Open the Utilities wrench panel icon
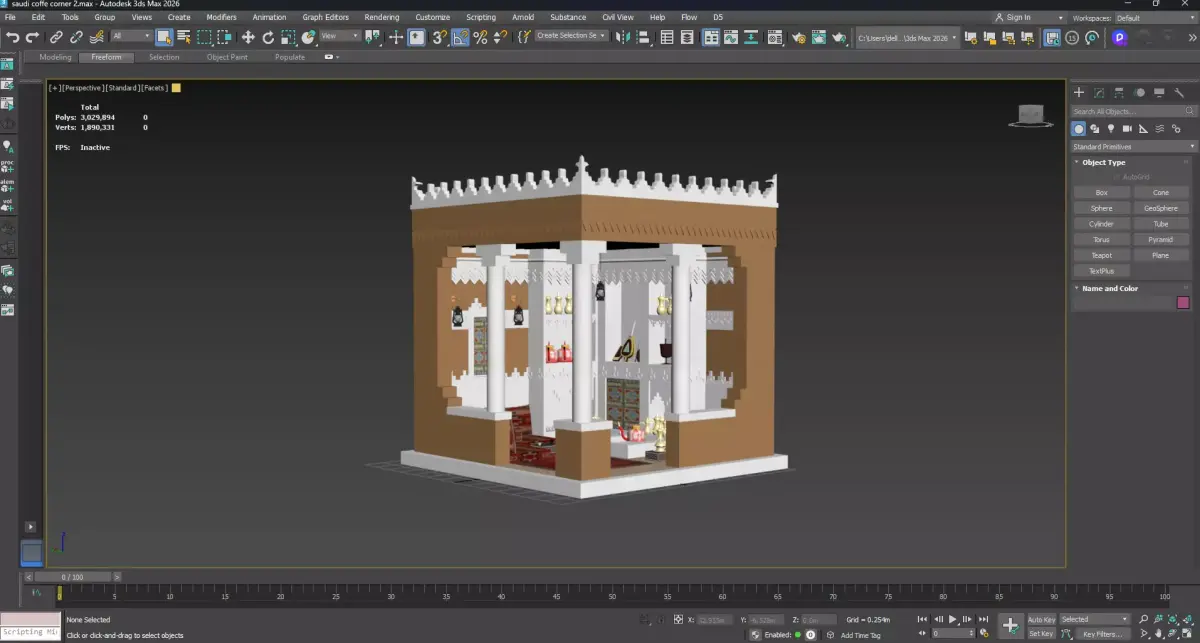The height and width of the screenshot is (643, 1200). pyautogui.click(x=1179, y=92)
